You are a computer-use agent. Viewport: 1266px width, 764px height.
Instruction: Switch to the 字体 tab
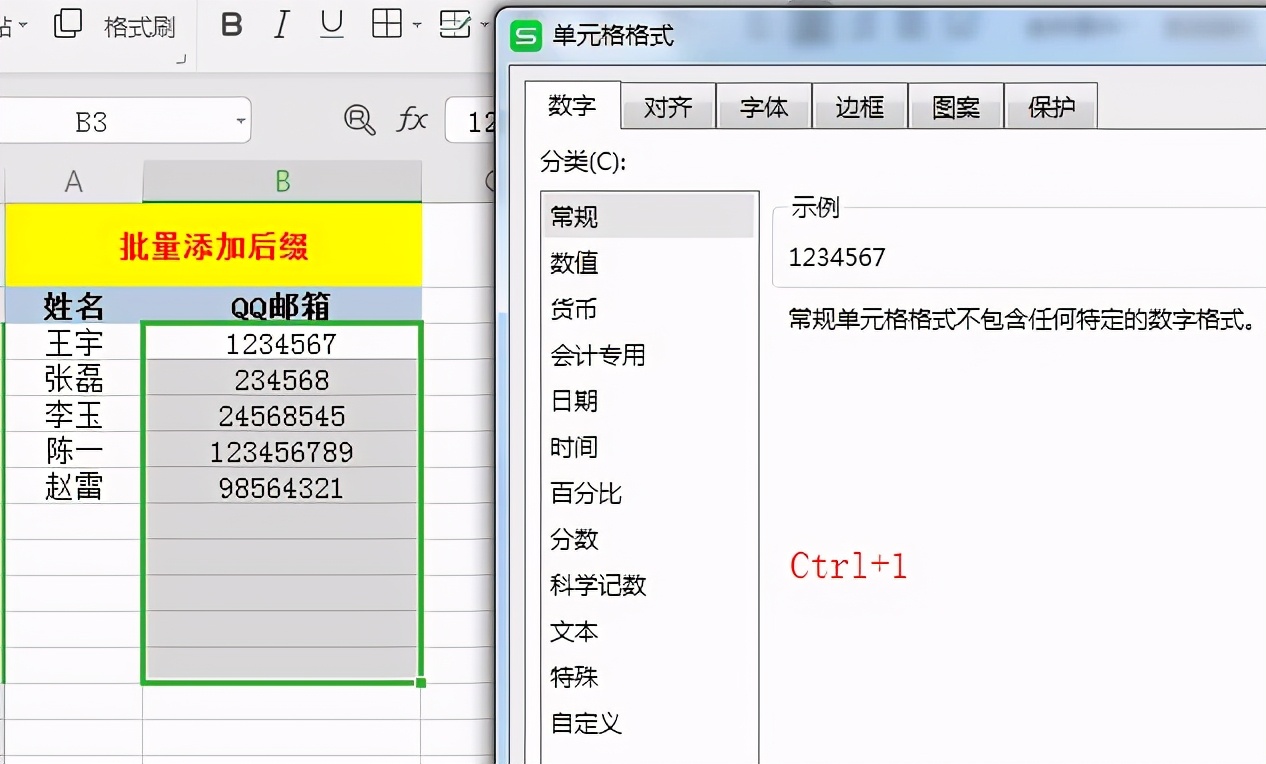(x=764, y=107)
